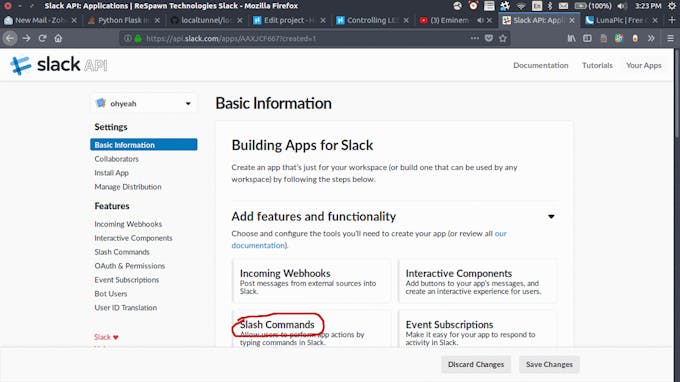Screen dimensions: 680x382
Task: Open the Slash Commands feature card
Action: click(311, 328)
